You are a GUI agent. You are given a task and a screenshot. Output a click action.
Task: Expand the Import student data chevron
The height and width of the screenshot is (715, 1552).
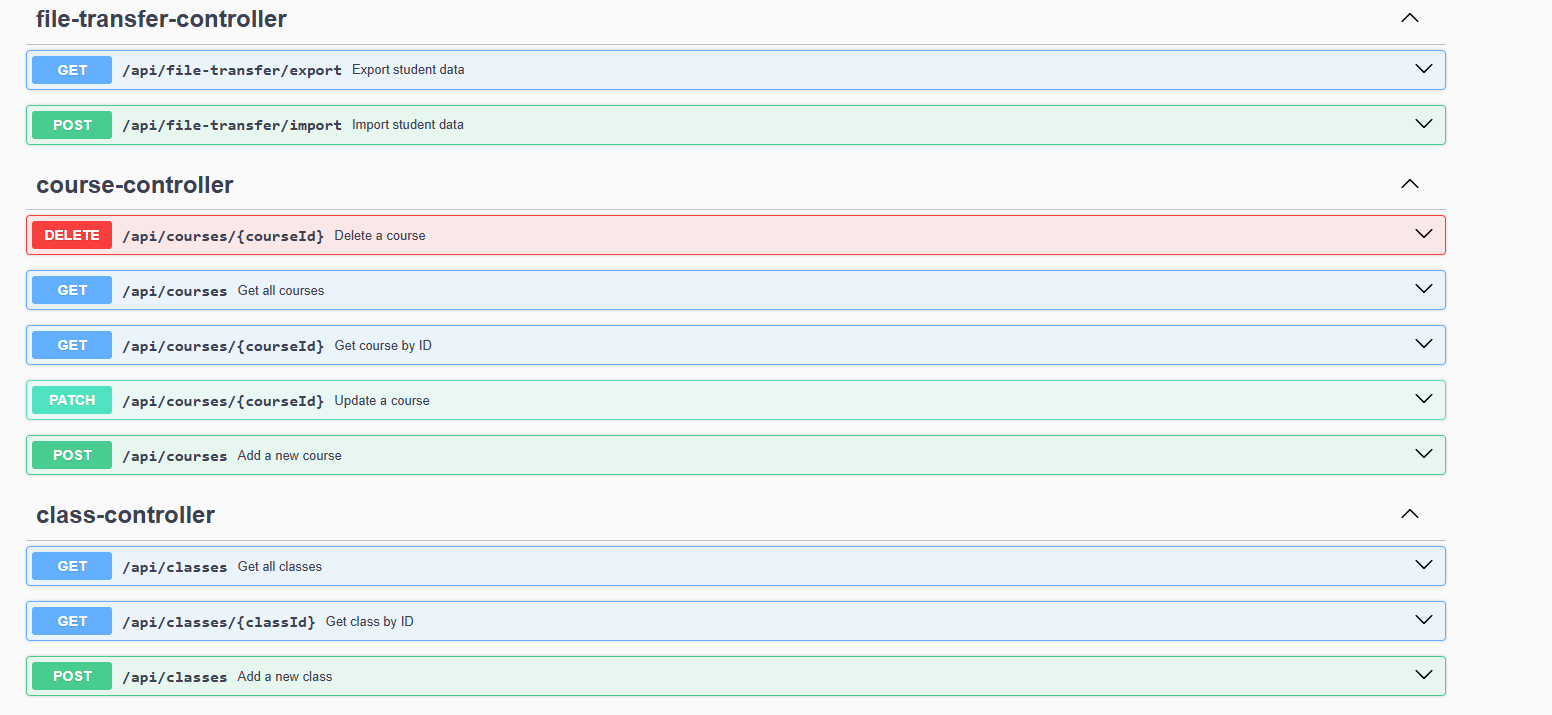tap(1424, 124)
